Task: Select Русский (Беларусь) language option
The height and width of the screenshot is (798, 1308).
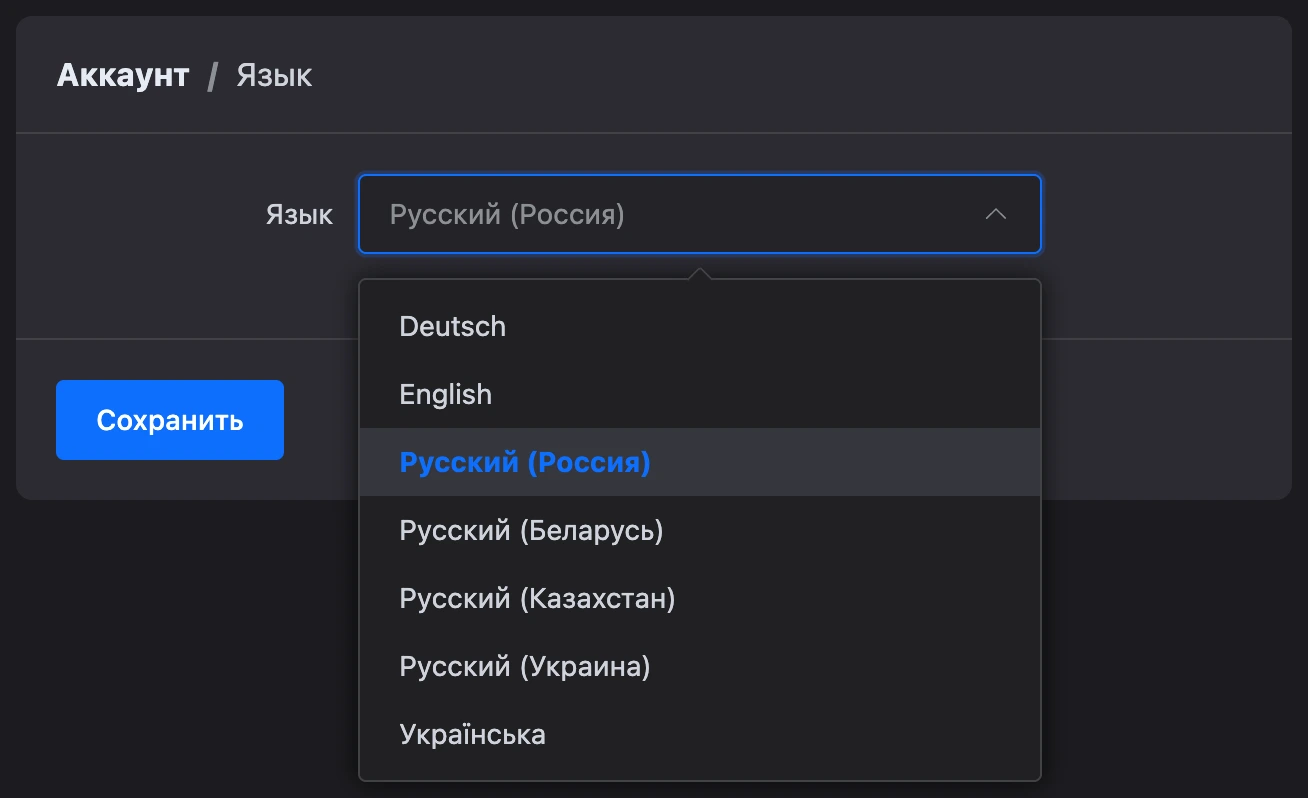Action: click(700, 530)
